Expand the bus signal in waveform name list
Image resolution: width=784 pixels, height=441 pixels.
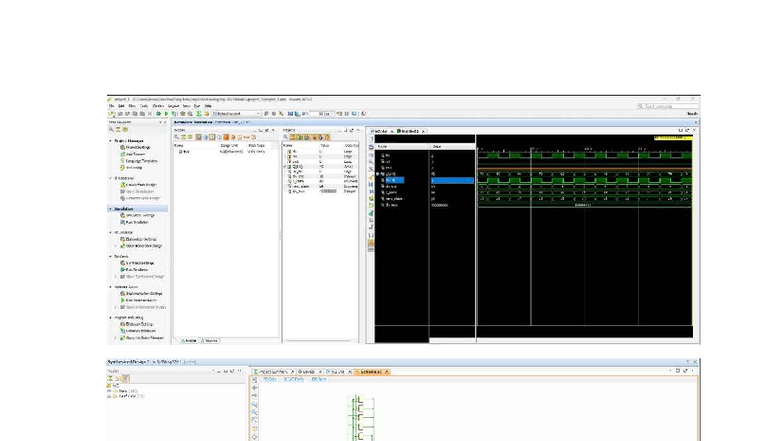coord(378,174)
